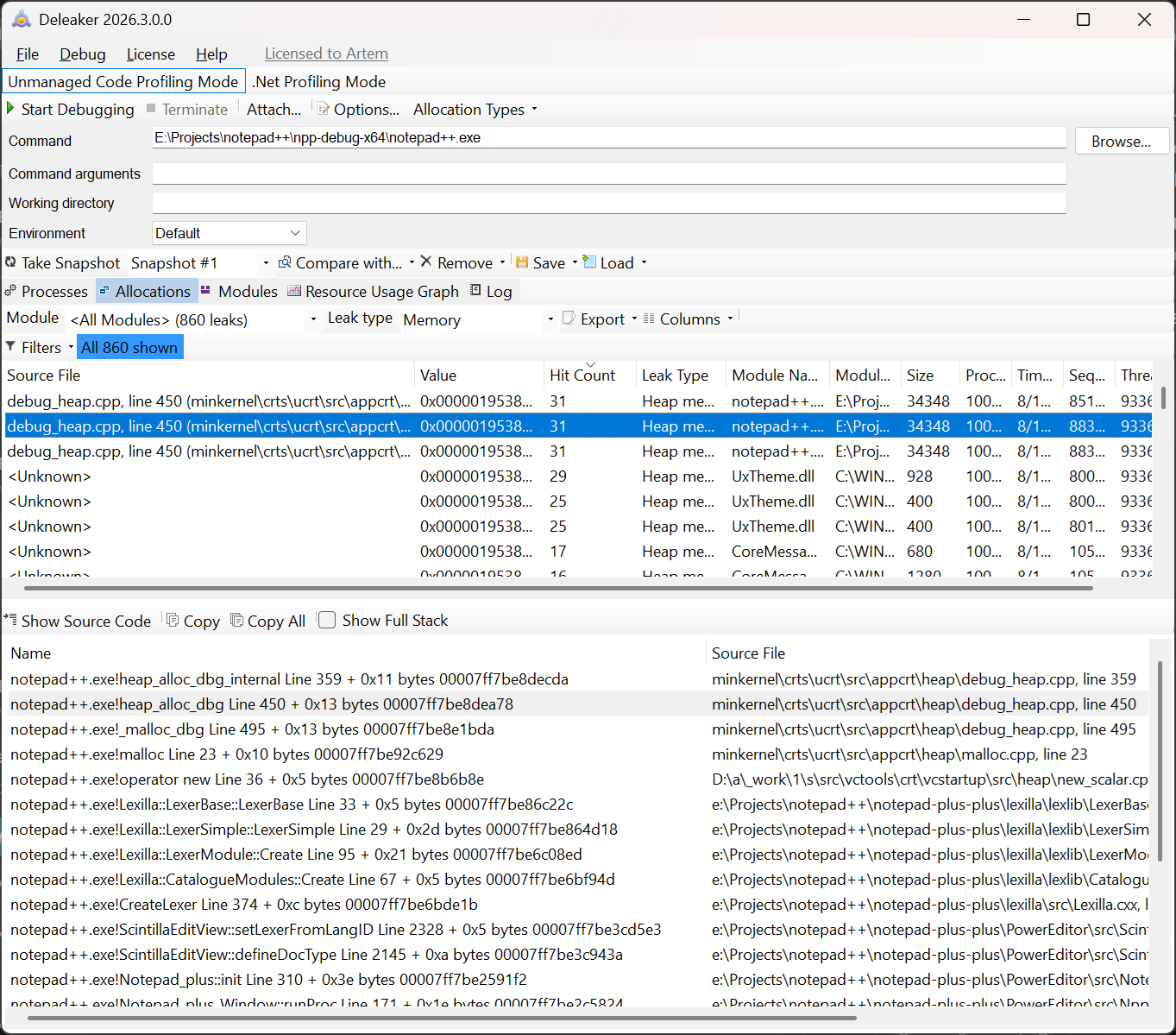
Task: Click into the Working directory field
Action: pos(609,203)
